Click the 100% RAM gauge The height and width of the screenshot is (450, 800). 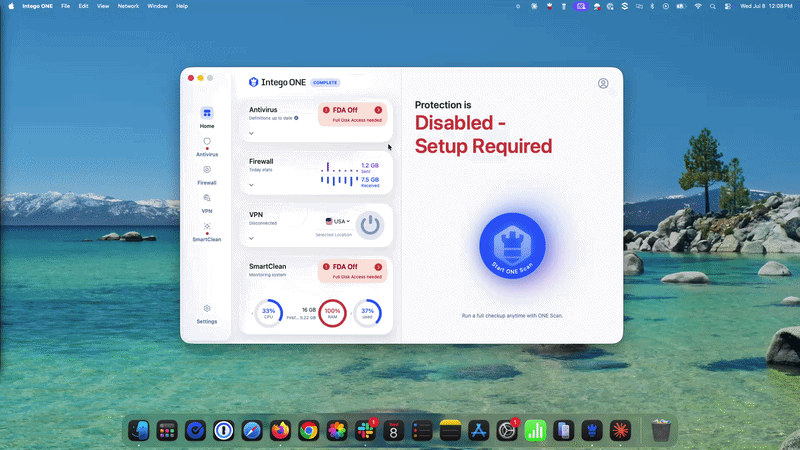(332, 313)
